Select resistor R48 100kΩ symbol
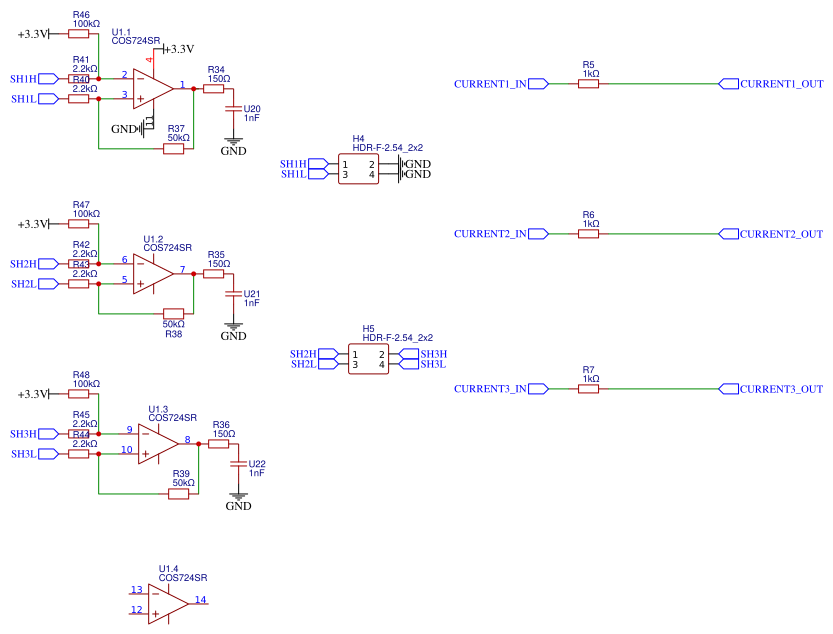This screenshot has height=634, width=833. pos(79,394)
